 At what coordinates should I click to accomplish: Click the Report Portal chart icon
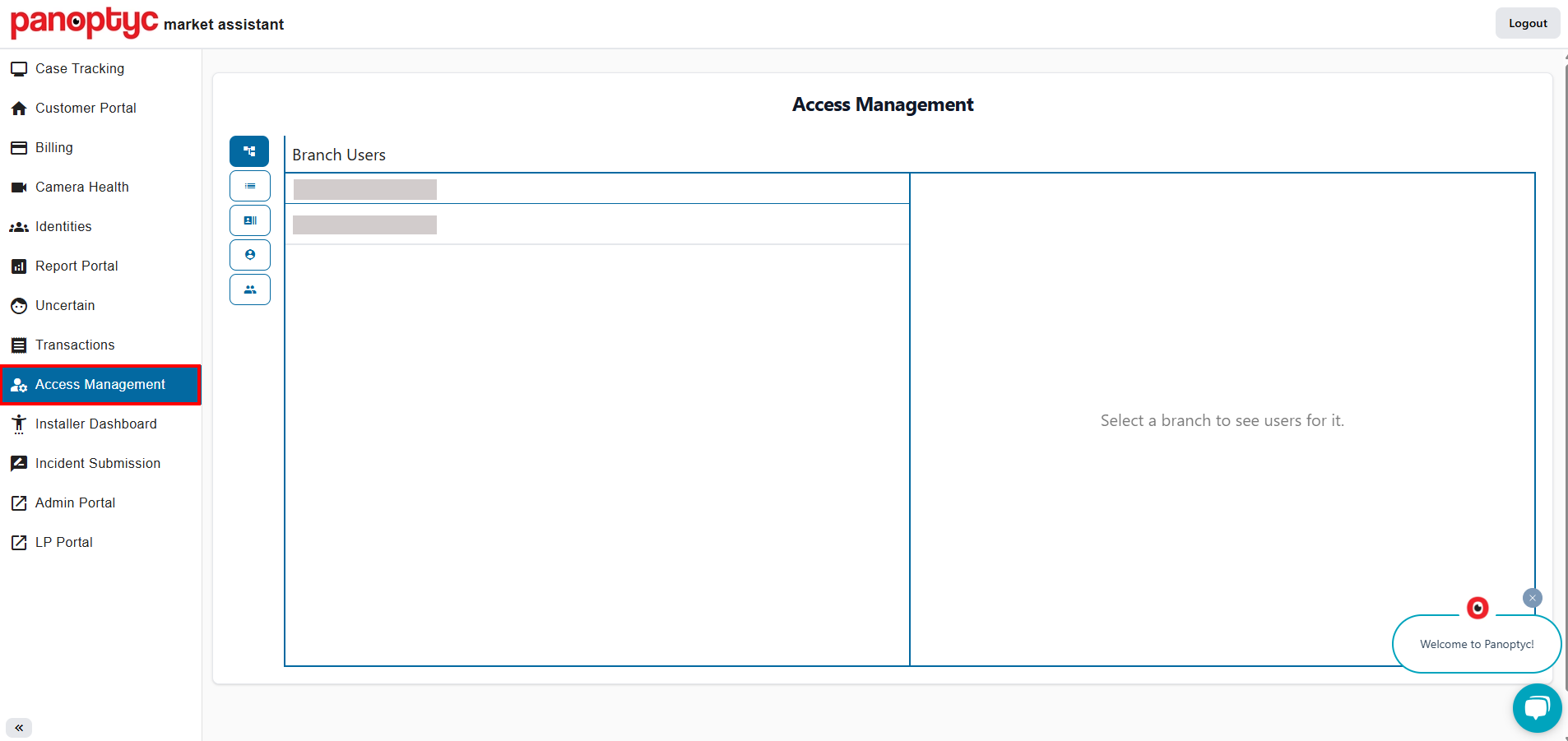pyautogui.click(x=19, y=266)
